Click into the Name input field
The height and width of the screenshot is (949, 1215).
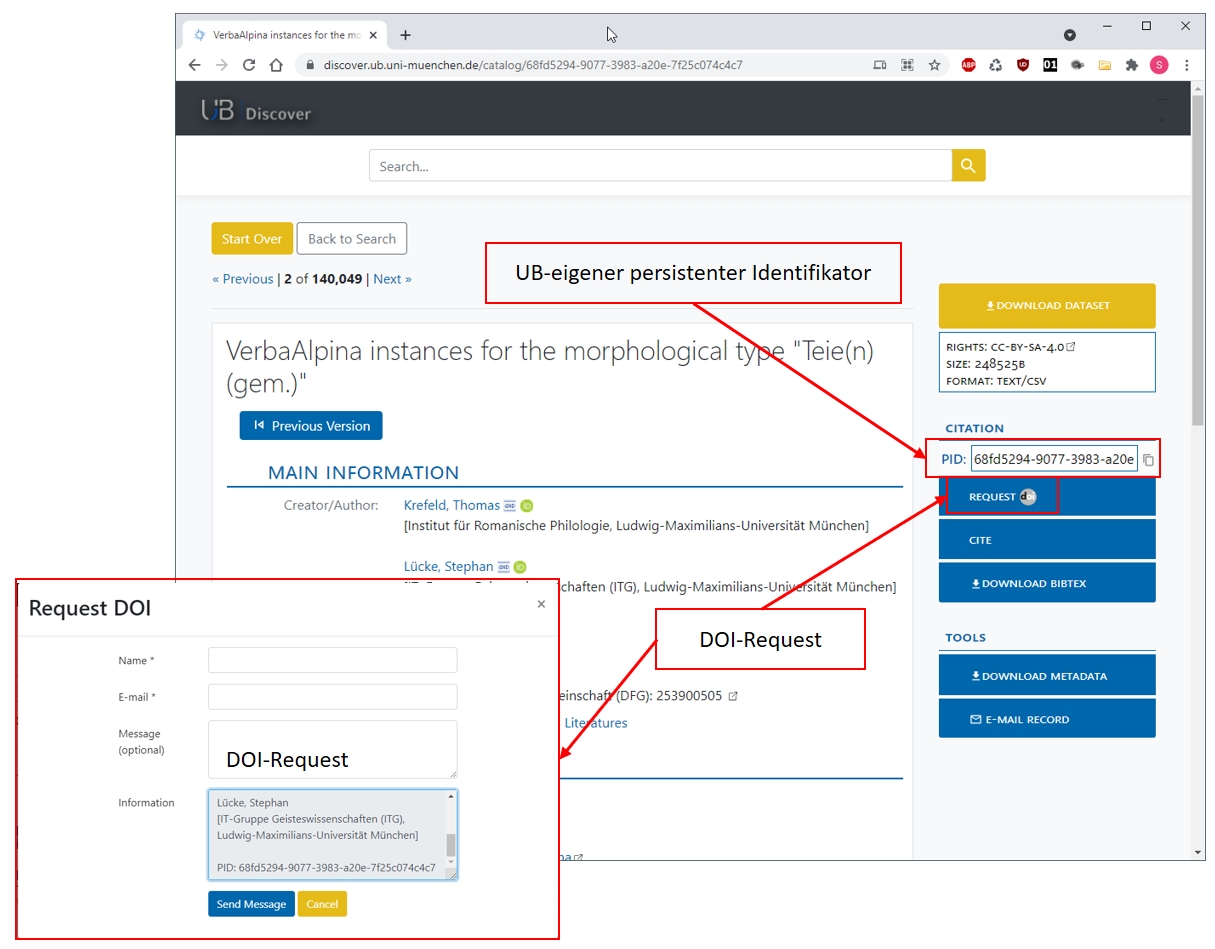coord(332,660)
